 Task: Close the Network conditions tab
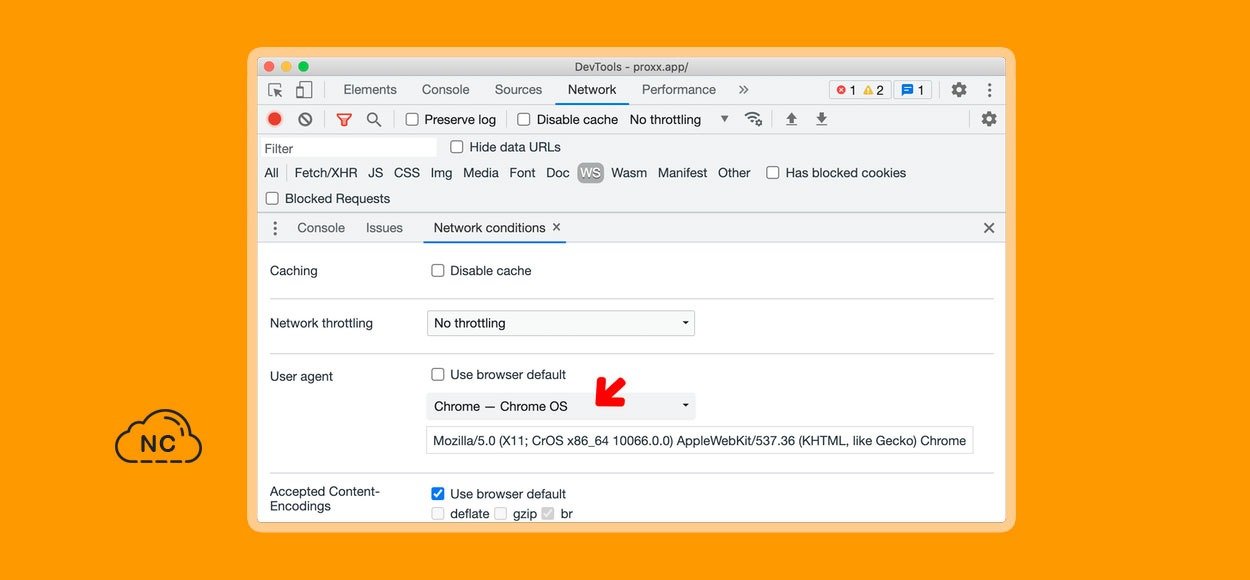tap(557, 227)
